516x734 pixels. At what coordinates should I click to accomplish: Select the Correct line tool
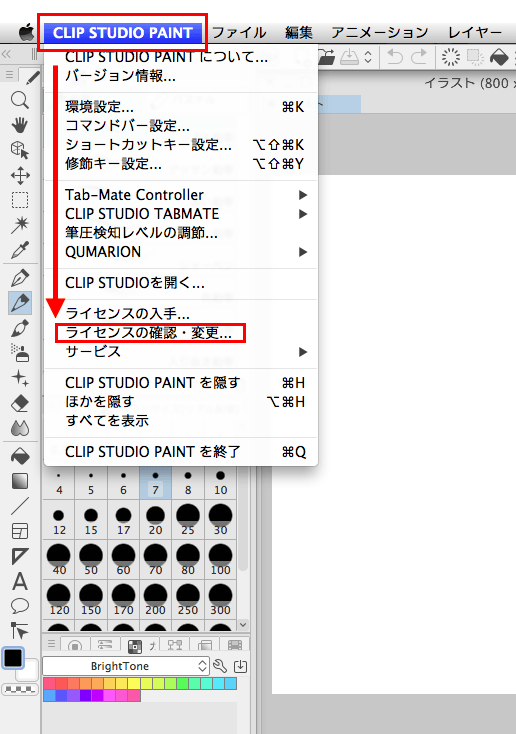coord(20,631)
